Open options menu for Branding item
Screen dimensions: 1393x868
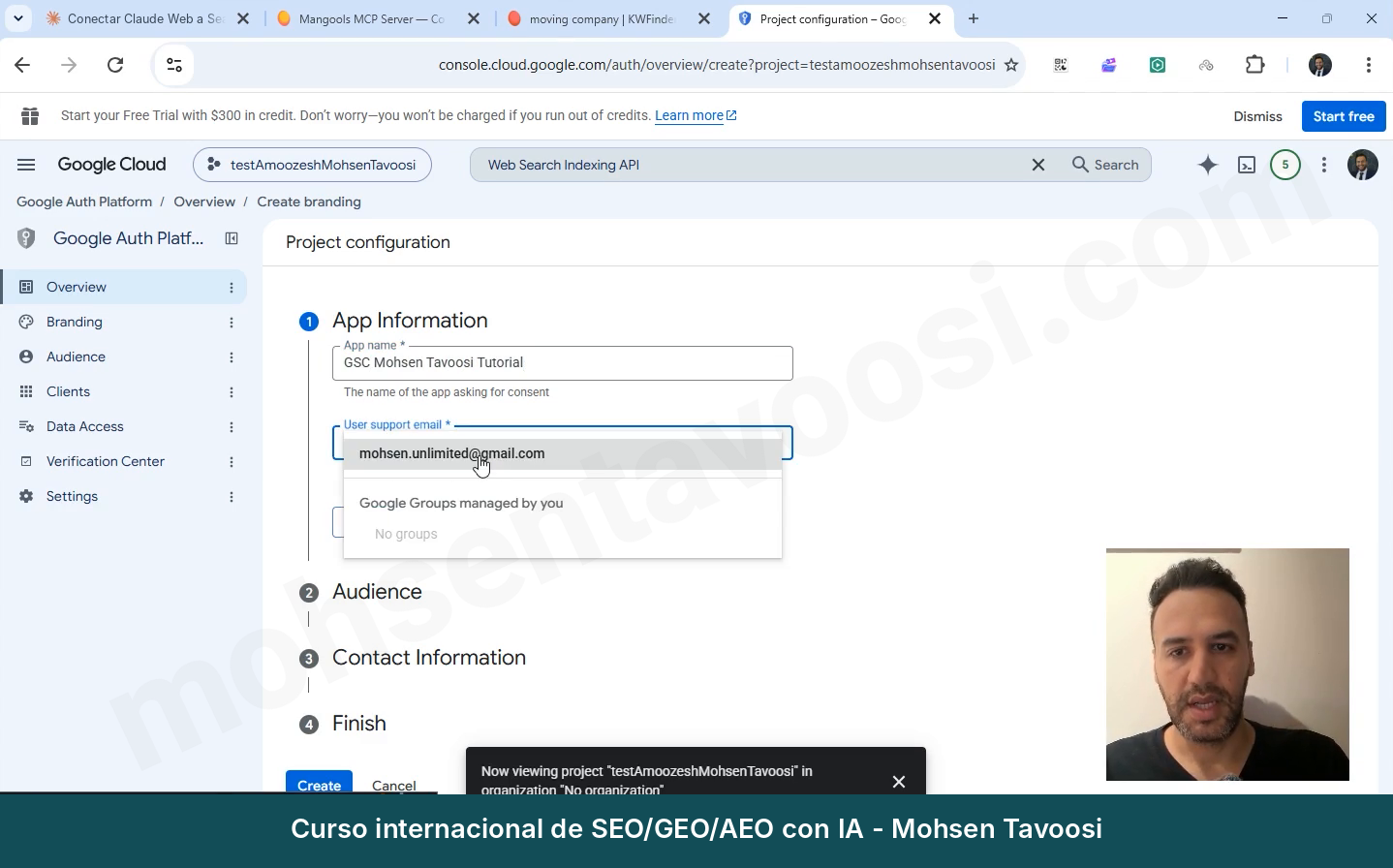pyautogui.click(x=232, y=323)
